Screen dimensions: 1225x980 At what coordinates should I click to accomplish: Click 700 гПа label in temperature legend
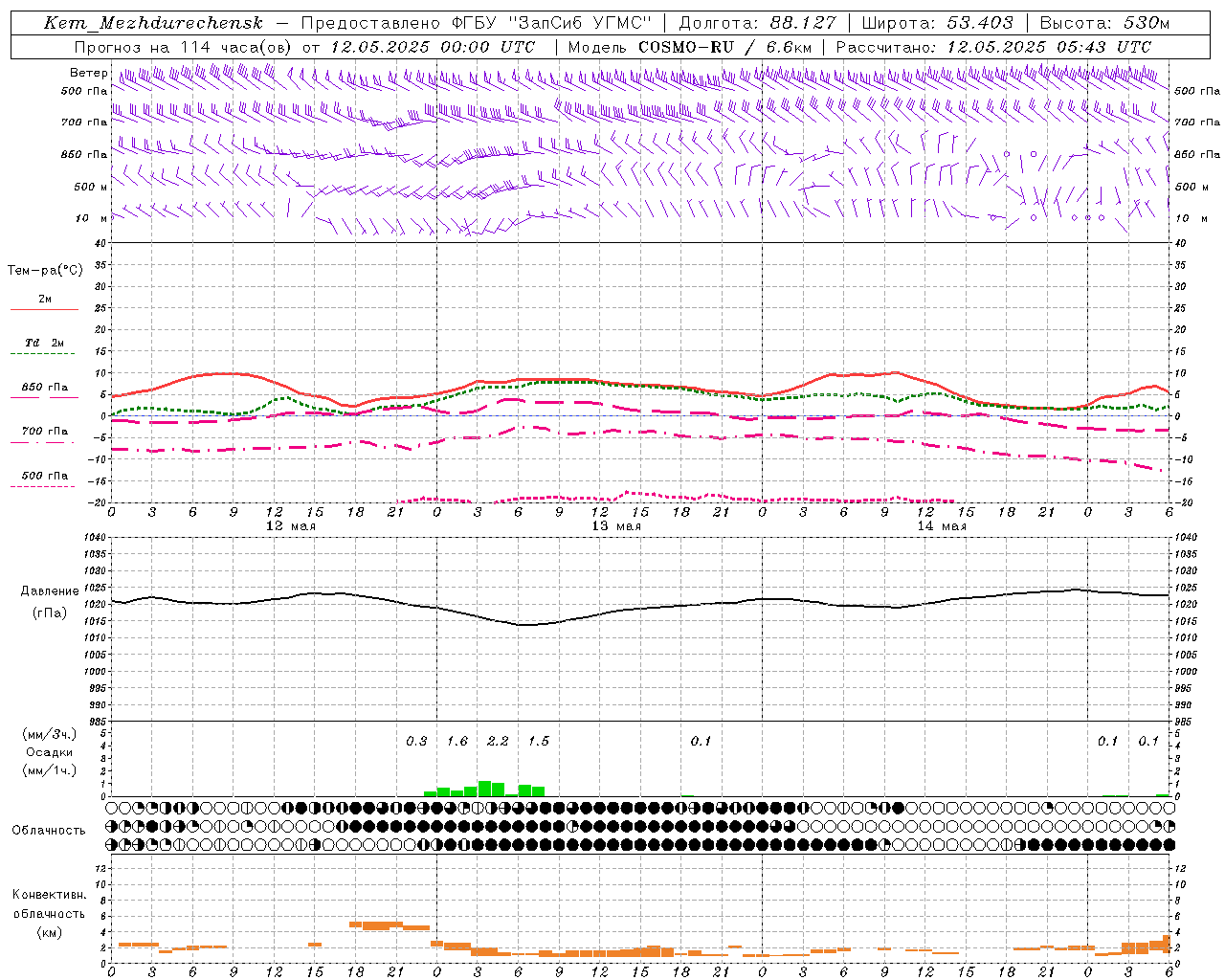pos(45,432)
